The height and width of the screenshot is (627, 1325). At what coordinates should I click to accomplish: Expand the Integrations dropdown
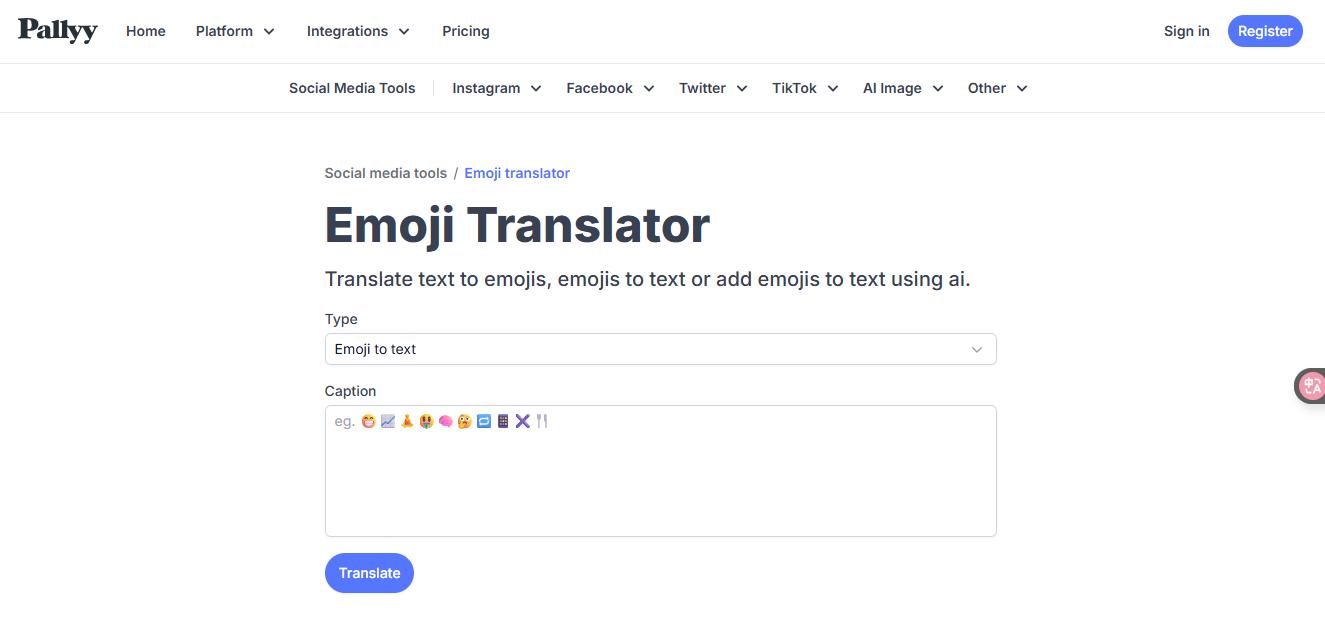(357, 31)
